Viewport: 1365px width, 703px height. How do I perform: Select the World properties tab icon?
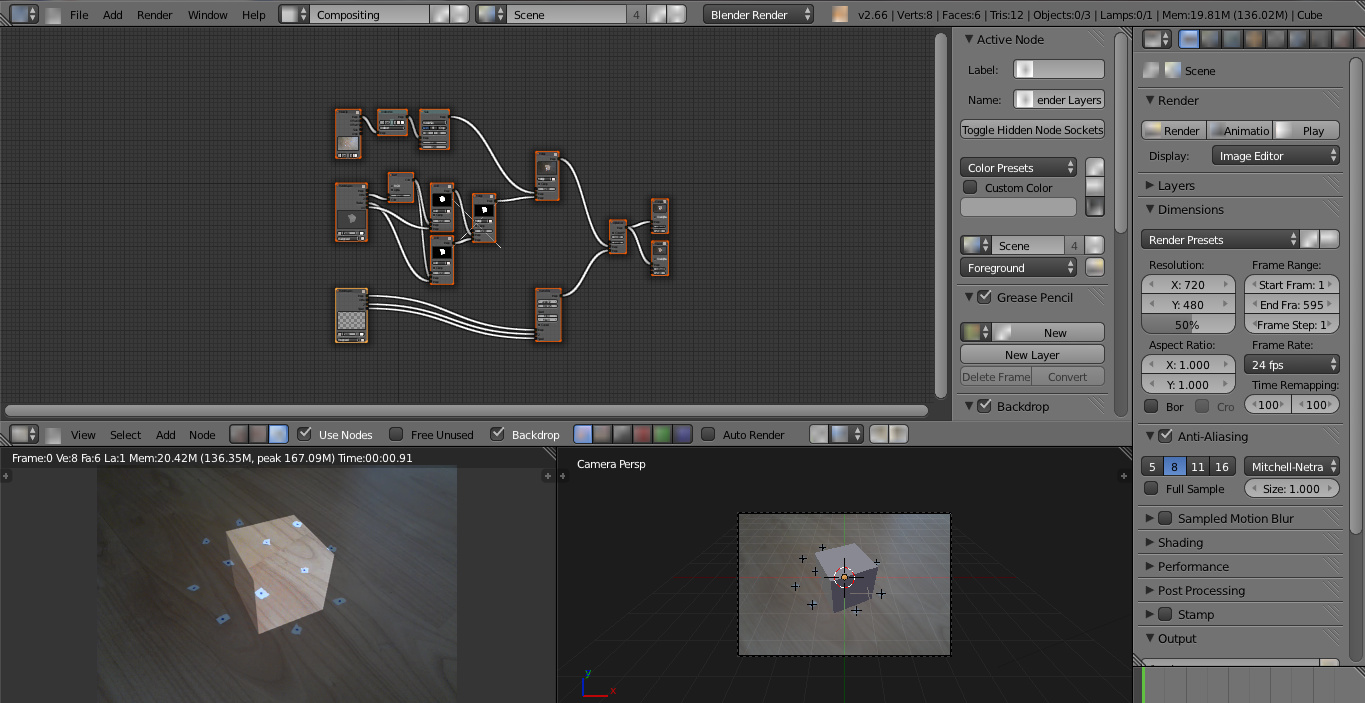(x=1254, y=39)
